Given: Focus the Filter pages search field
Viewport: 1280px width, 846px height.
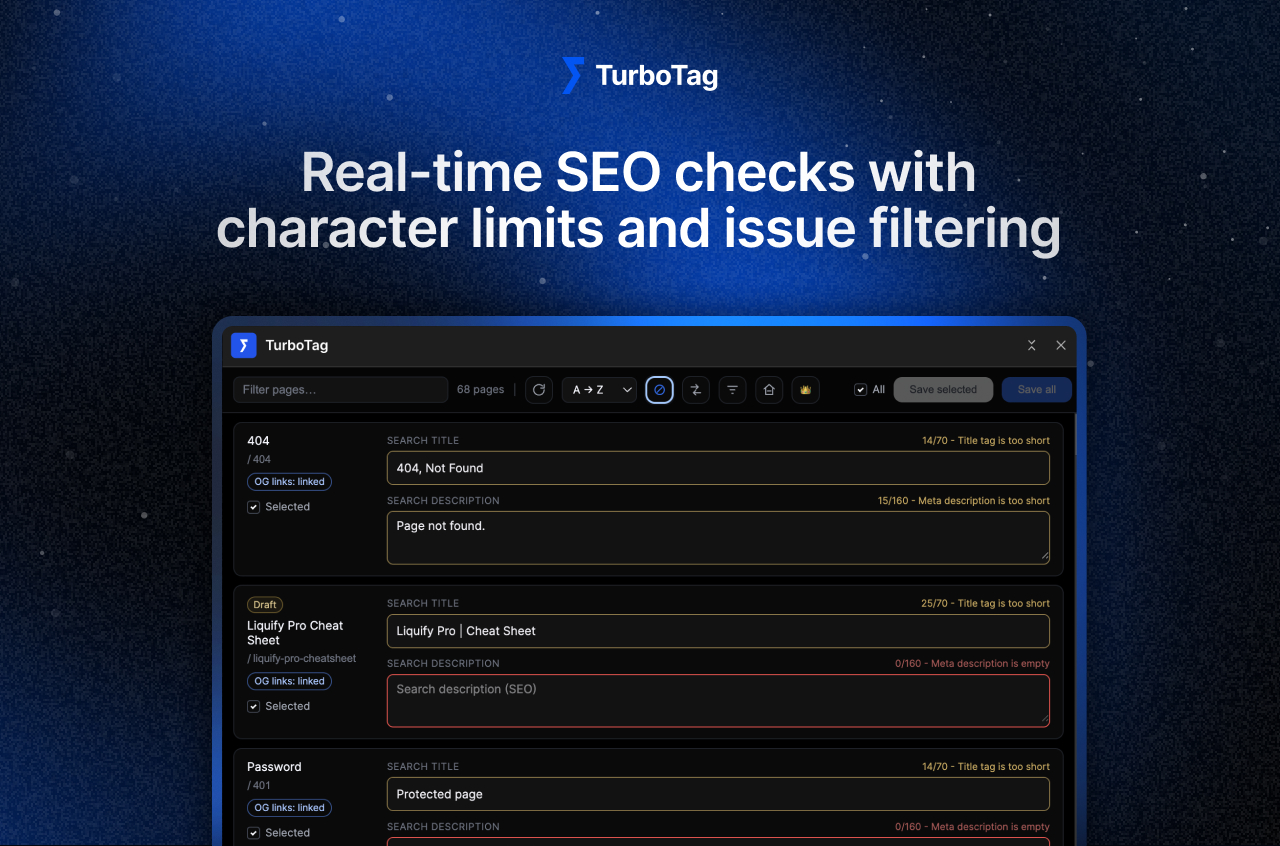Looking at the screenshot, I should (341, 390).
